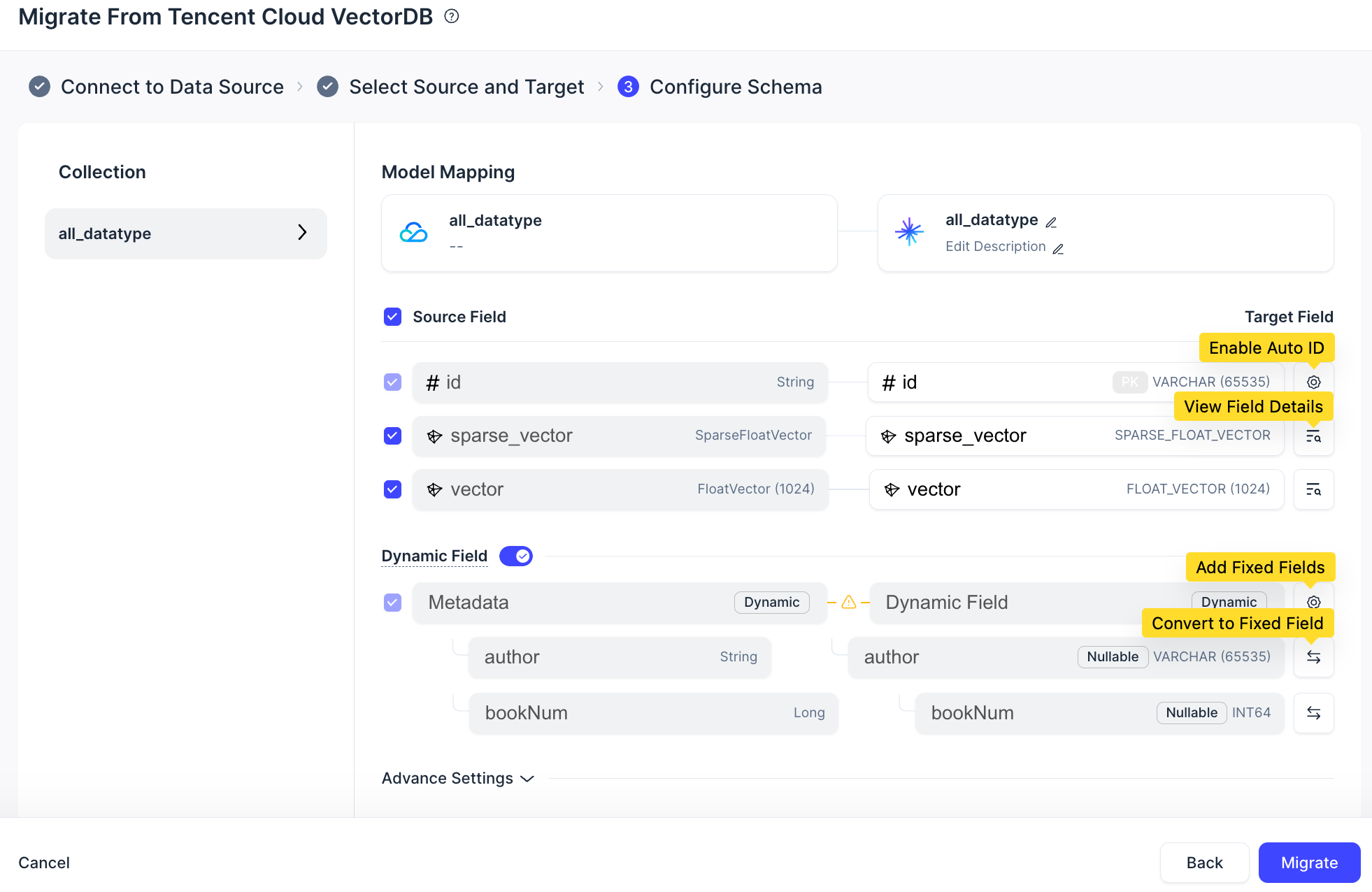View field details for sparse_vector
1372x892 pixels.
point(1313,436)
